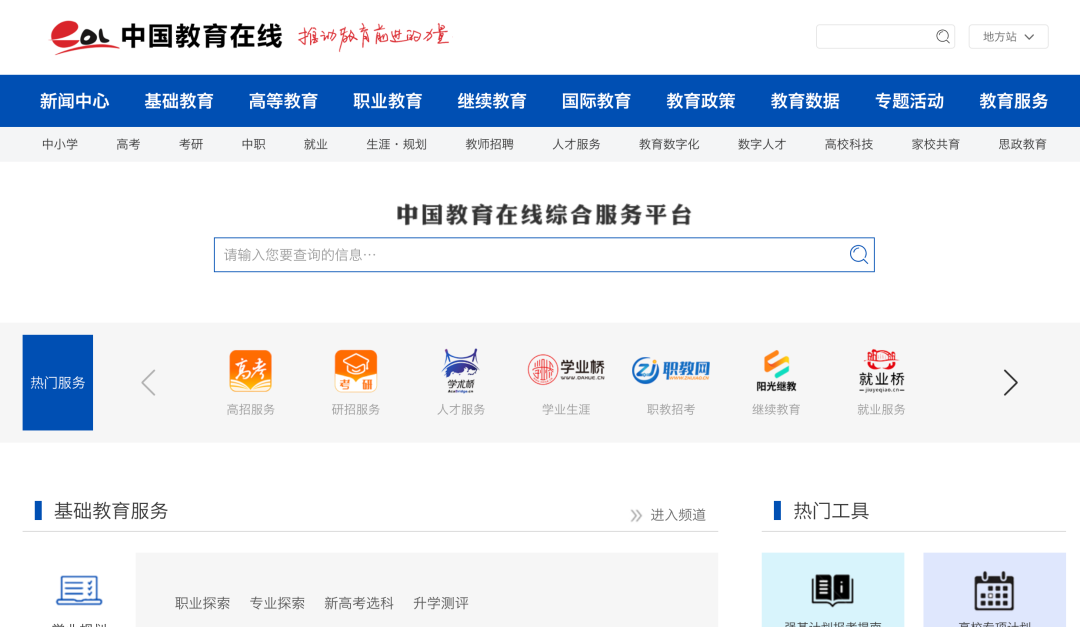The image size is (1080, 627).
Task: Click the EOL 中国教育在线 logo
Action: (167, 37)
